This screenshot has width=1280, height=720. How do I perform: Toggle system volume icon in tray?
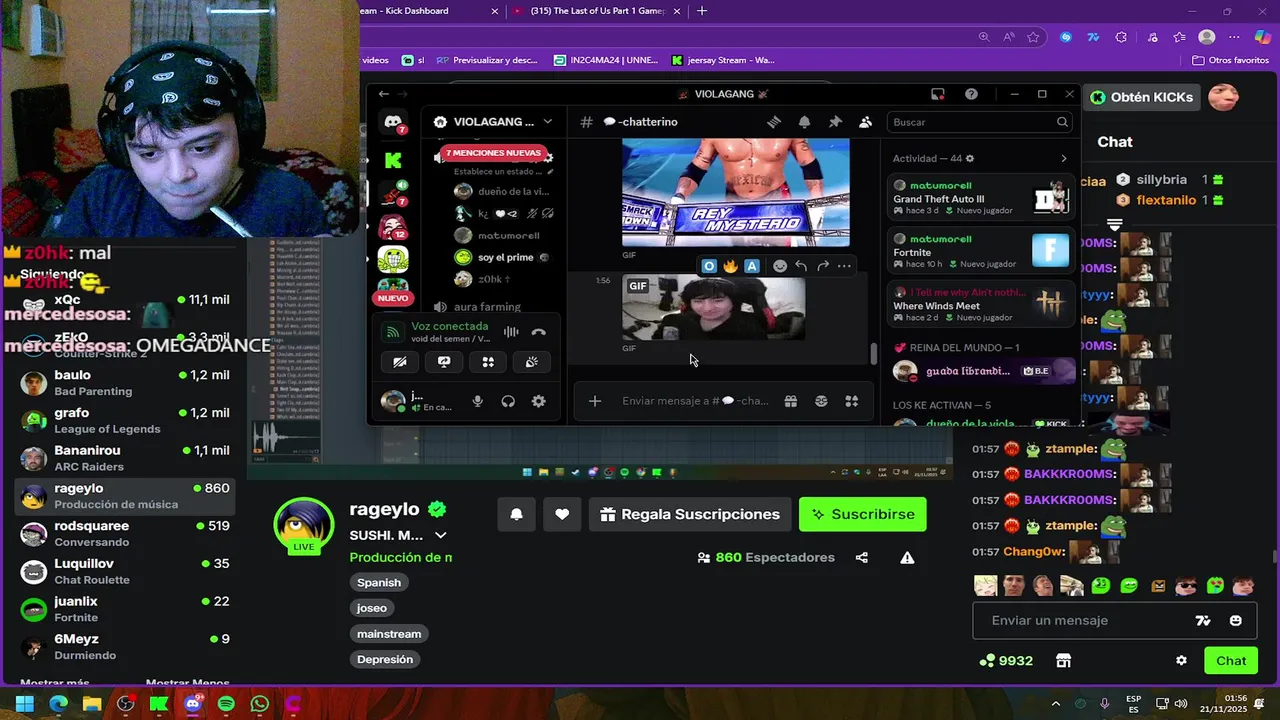1181,704
